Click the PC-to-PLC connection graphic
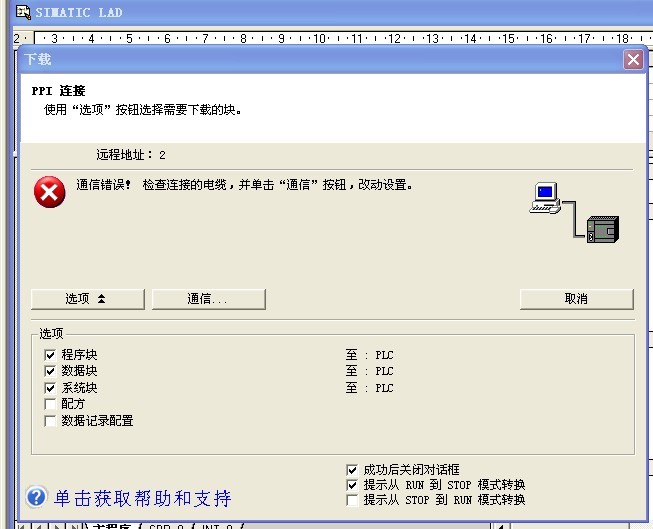This screenshot has height=529, width=653. click(574, 213)
